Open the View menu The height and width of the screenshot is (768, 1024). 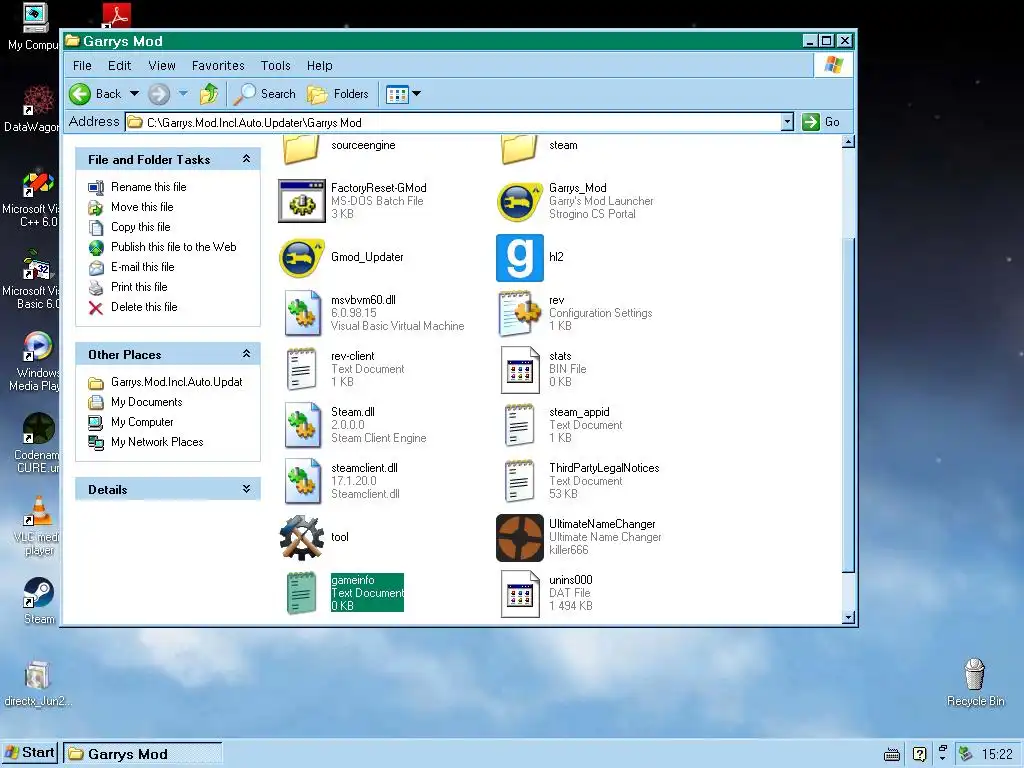(162, 65)
